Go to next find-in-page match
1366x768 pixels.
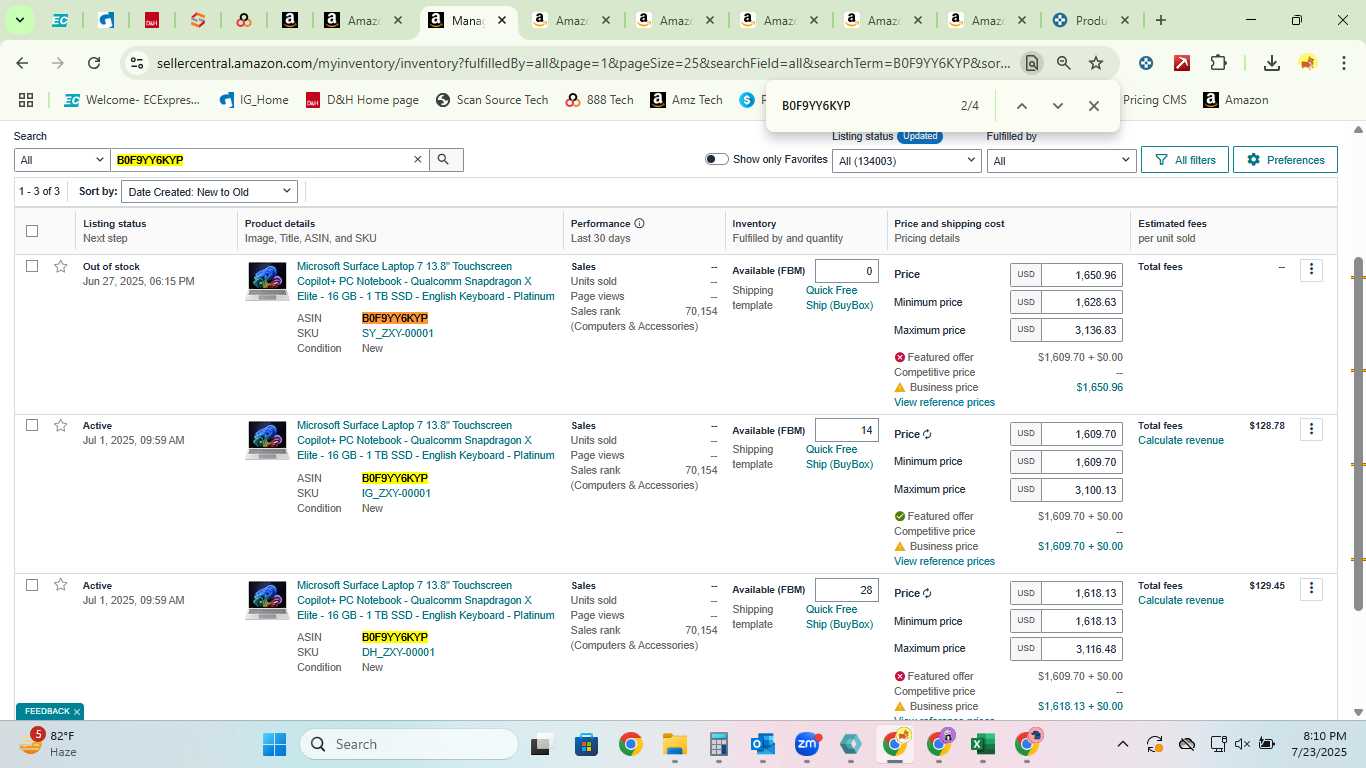[x=1057, y=106]
